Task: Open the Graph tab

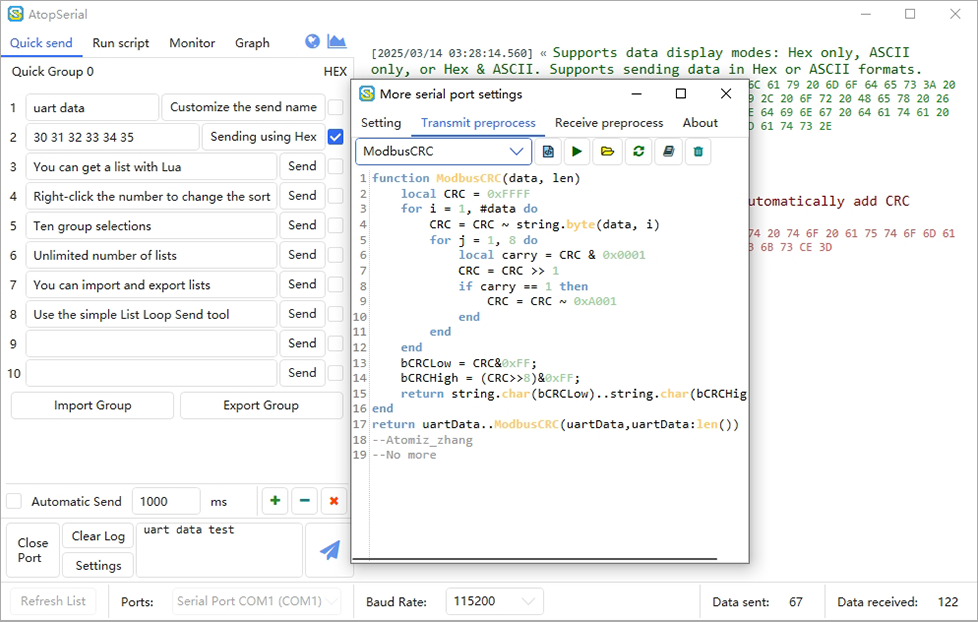Action: pyautogui.click(x=253, y=43)
